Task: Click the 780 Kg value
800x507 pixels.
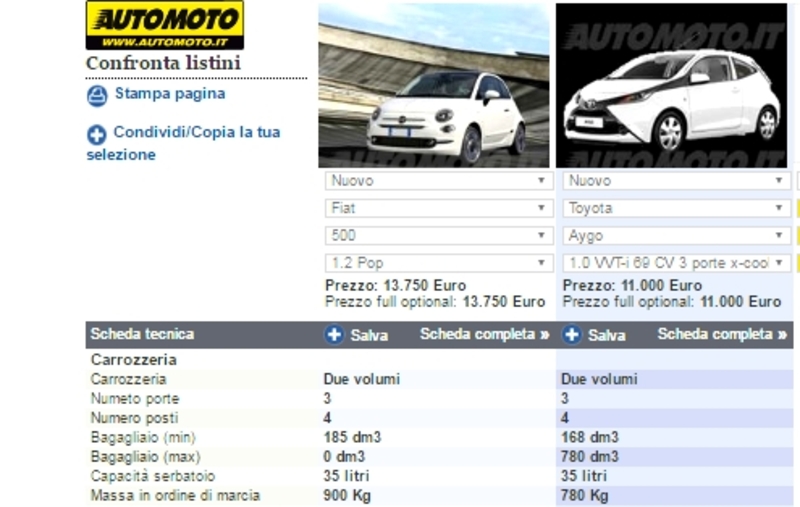Action: tap(585, 496)
